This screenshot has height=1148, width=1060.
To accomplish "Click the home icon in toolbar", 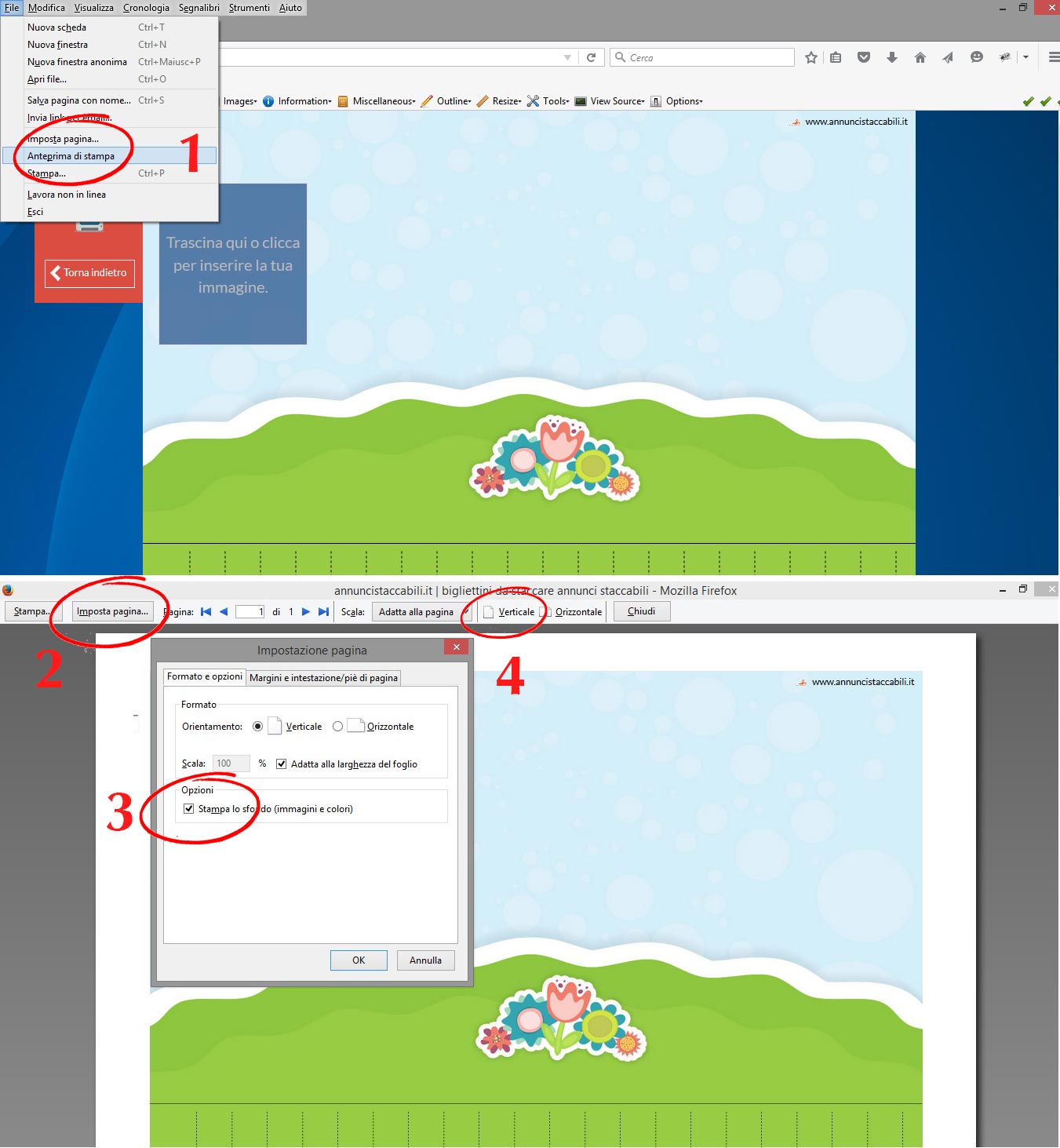I will click(x=920, y=57).
